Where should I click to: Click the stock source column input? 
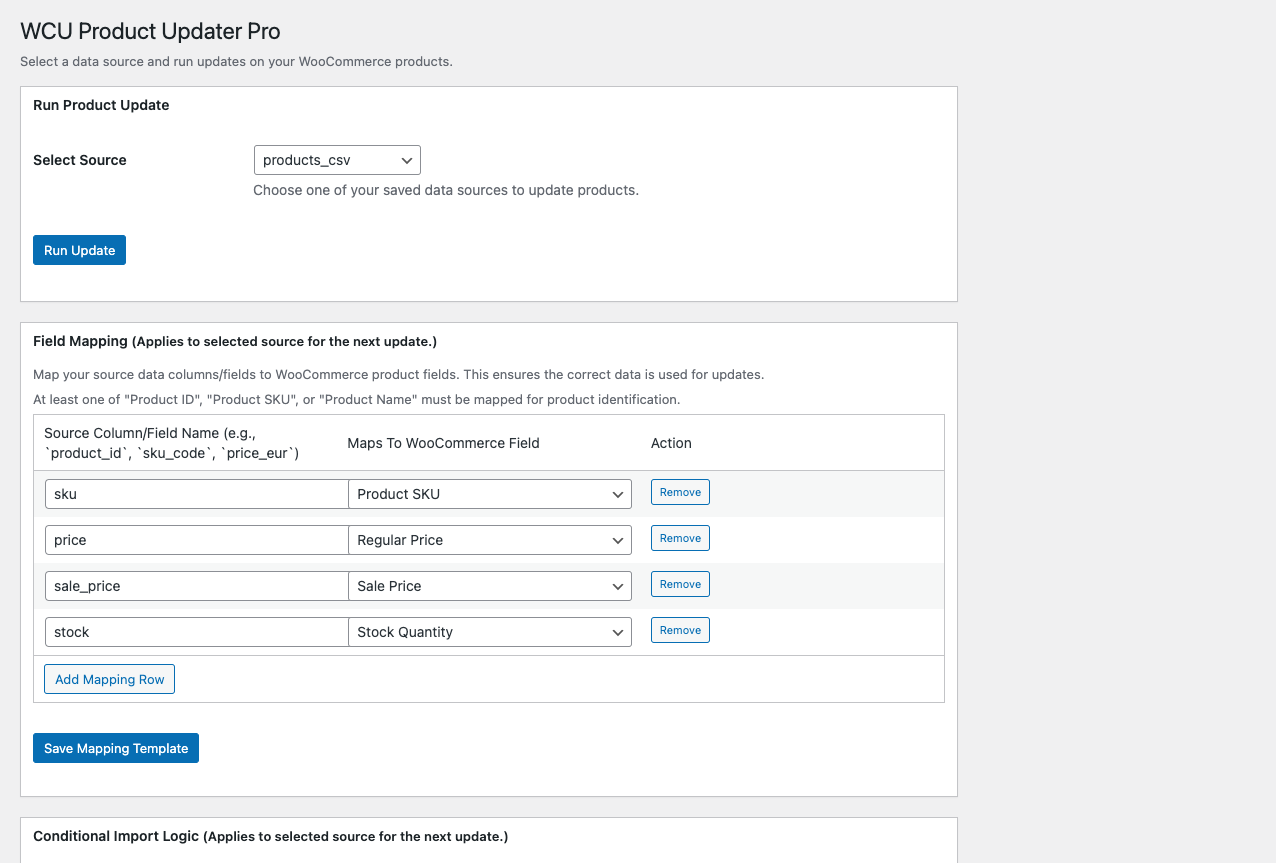click(x=196, y=632)
